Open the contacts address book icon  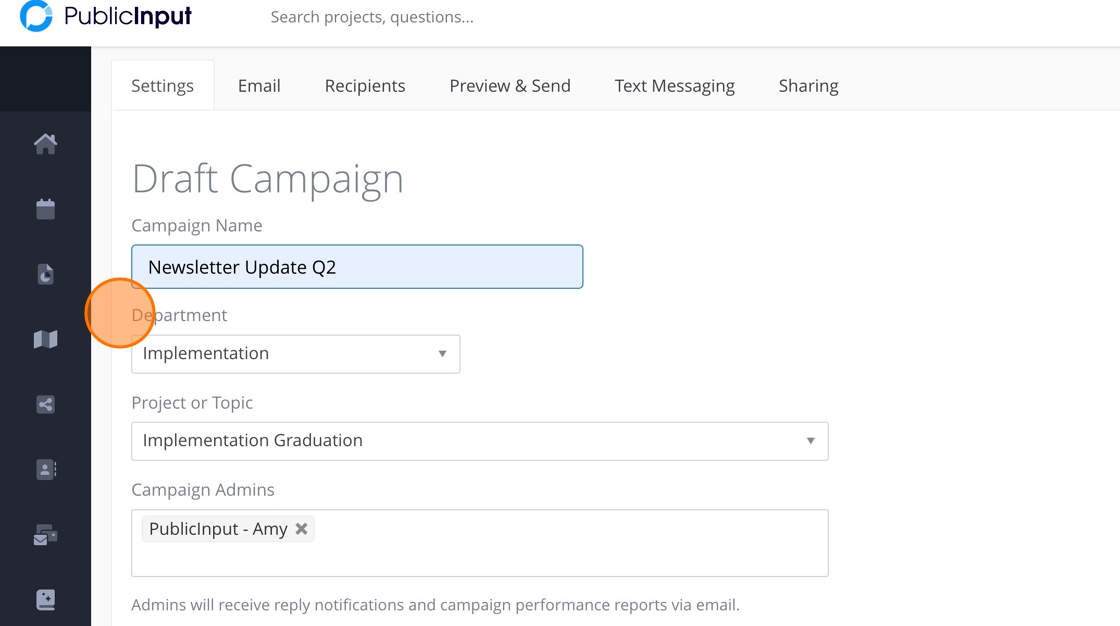pyautogui.click(x=45, y=470)
